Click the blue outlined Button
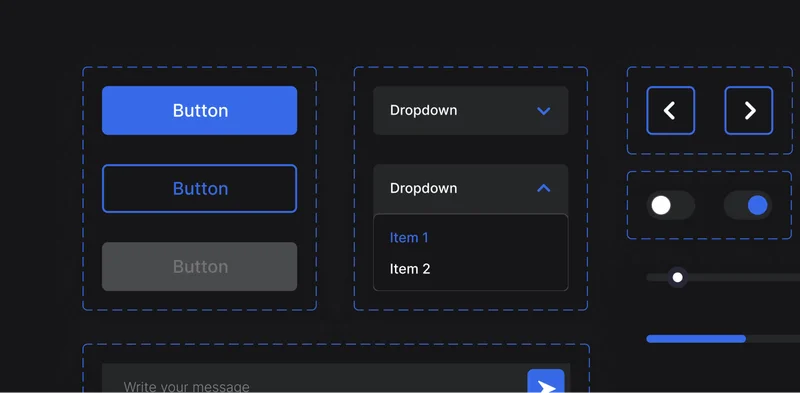Screen dimensions: 800x393 [x=199, y=188]
